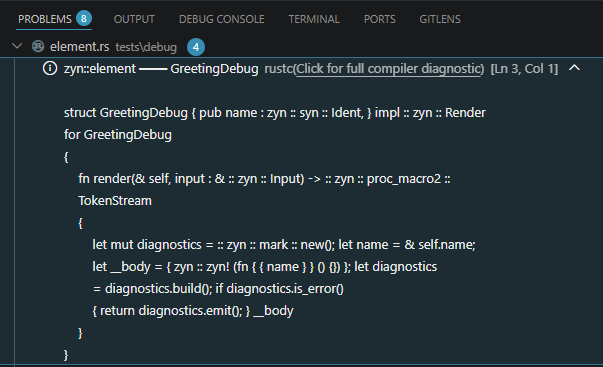The width and height of the screenshot is (603, 367).
Task: Click the element.rs badge showing 4
Action: 196,47
